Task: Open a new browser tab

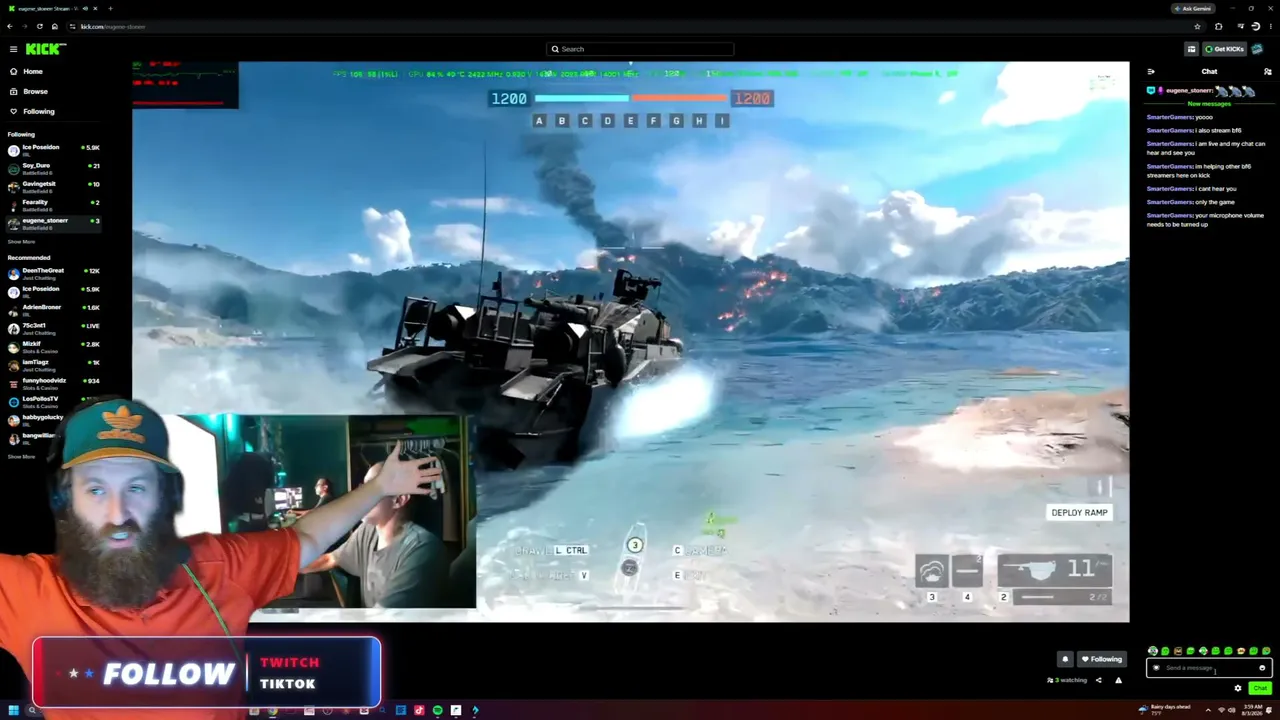Action: click(110, 8)
